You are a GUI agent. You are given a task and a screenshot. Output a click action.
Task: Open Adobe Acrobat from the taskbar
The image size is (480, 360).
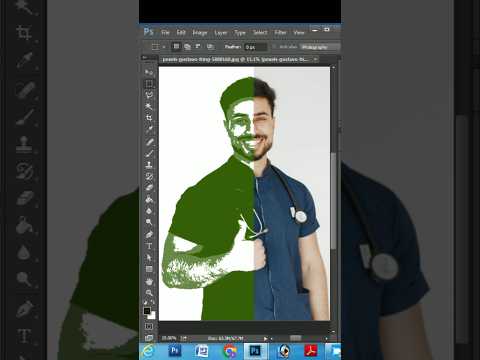[x=311, y=351]
